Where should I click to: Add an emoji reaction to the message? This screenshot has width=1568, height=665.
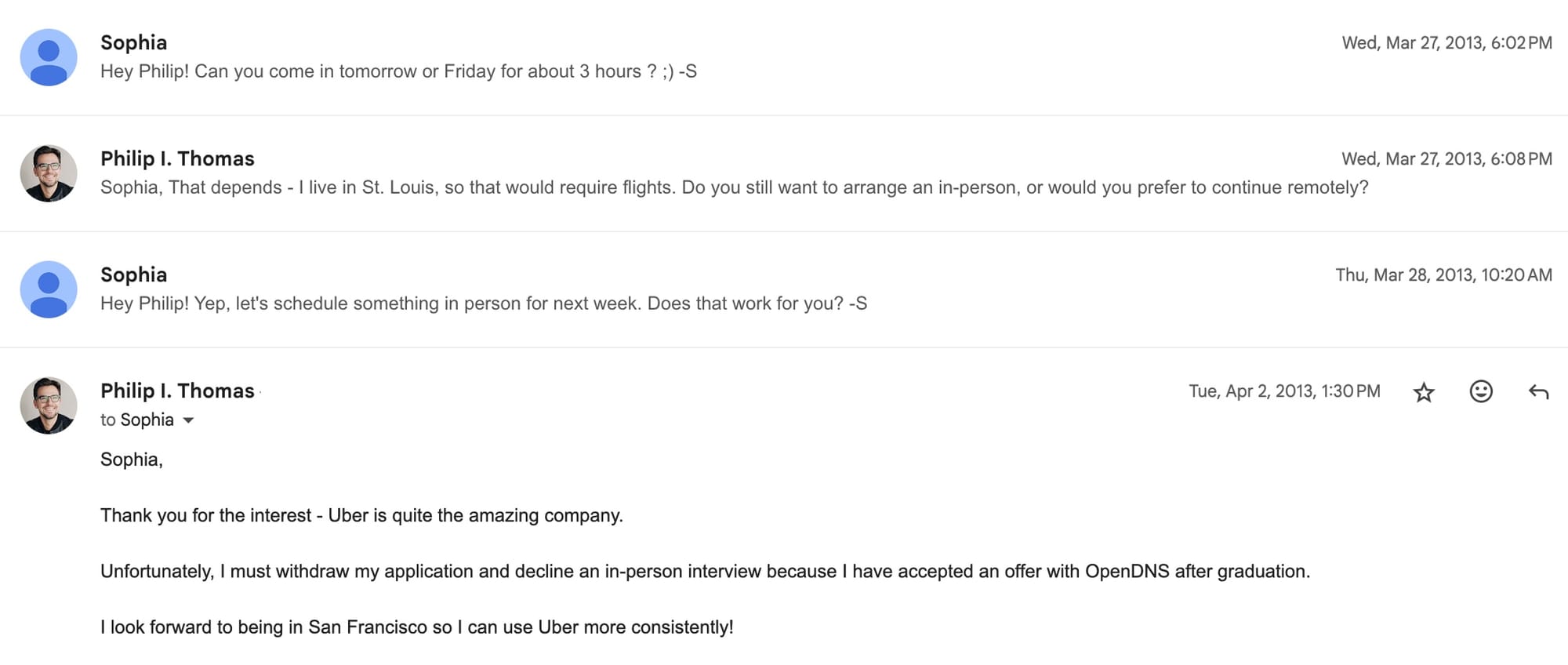[x=1480, y=391]
